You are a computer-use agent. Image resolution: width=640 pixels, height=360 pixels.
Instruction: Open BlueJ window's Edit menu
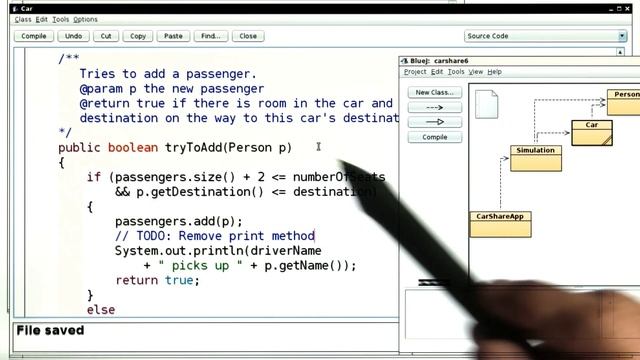437,72
